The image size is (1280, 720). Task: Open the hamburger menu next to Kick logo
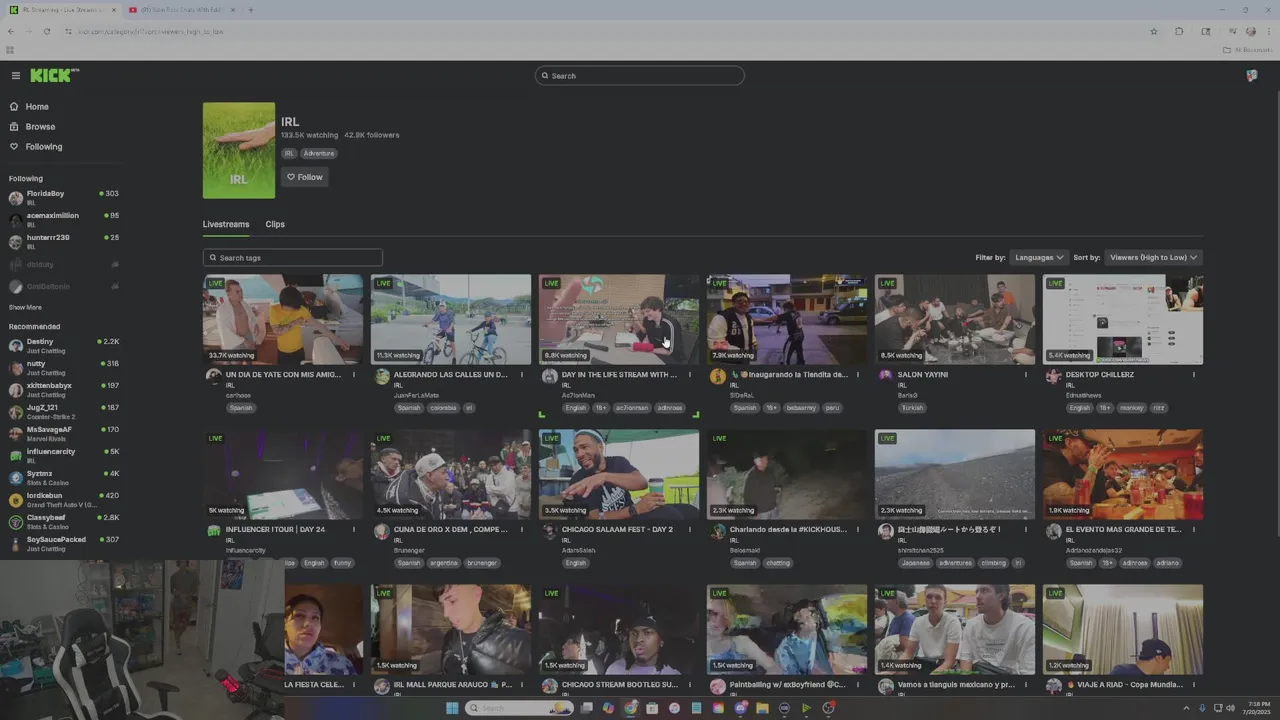coord(16,76)
